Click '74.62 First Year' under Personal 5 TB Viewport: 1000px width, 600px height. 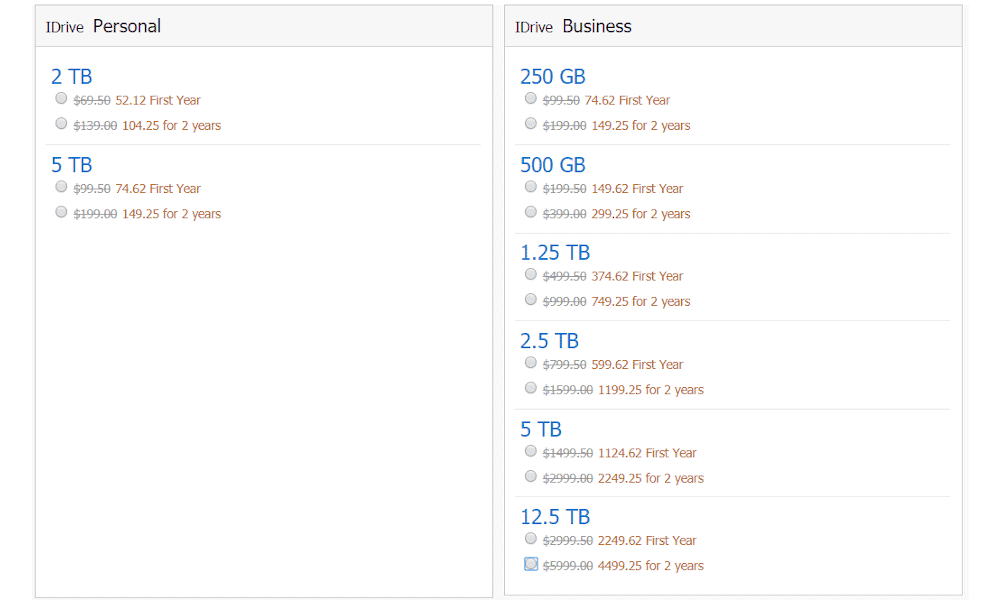click(158, 189)
